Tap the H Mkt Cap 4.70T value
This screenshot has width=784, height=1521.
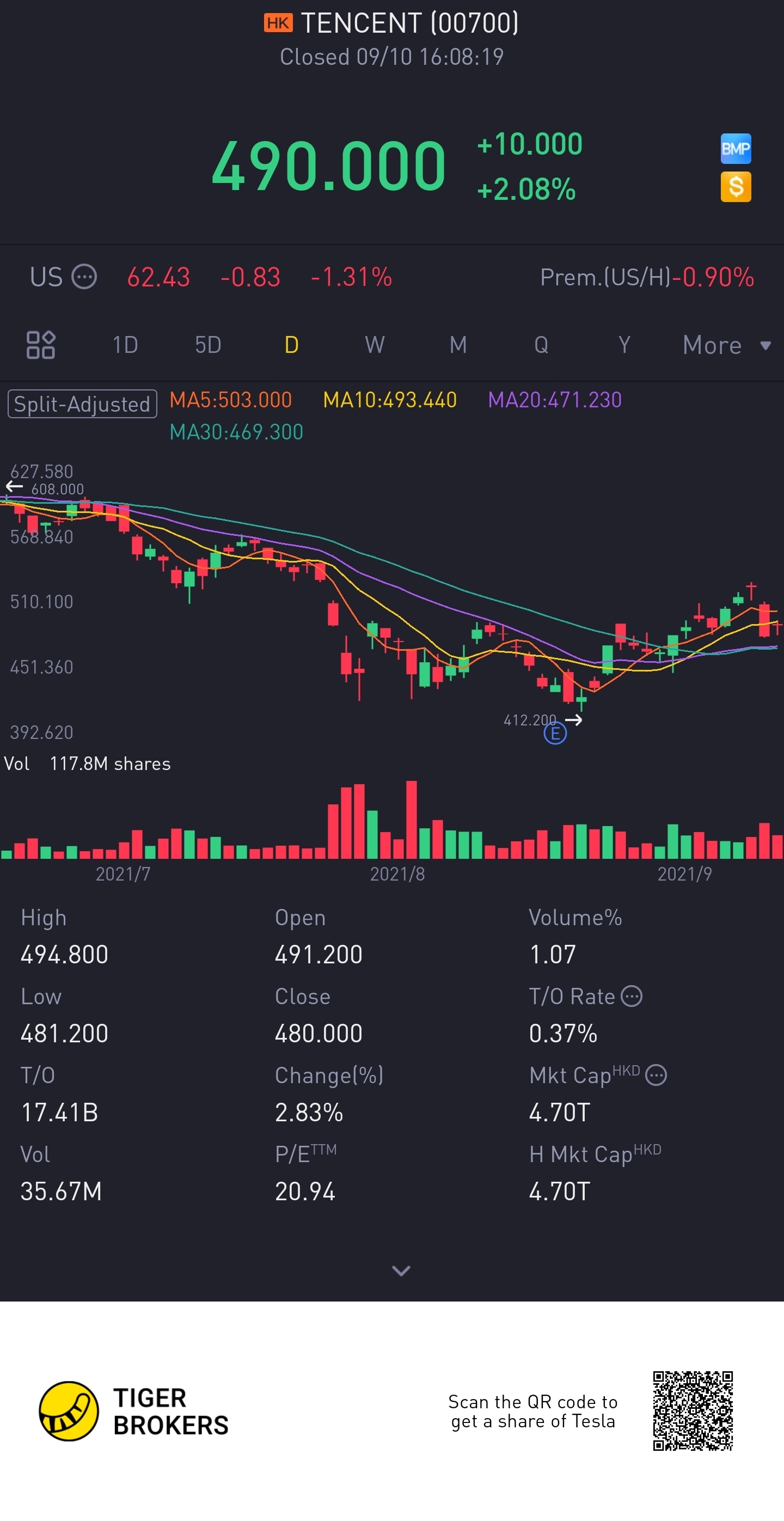560,1191
